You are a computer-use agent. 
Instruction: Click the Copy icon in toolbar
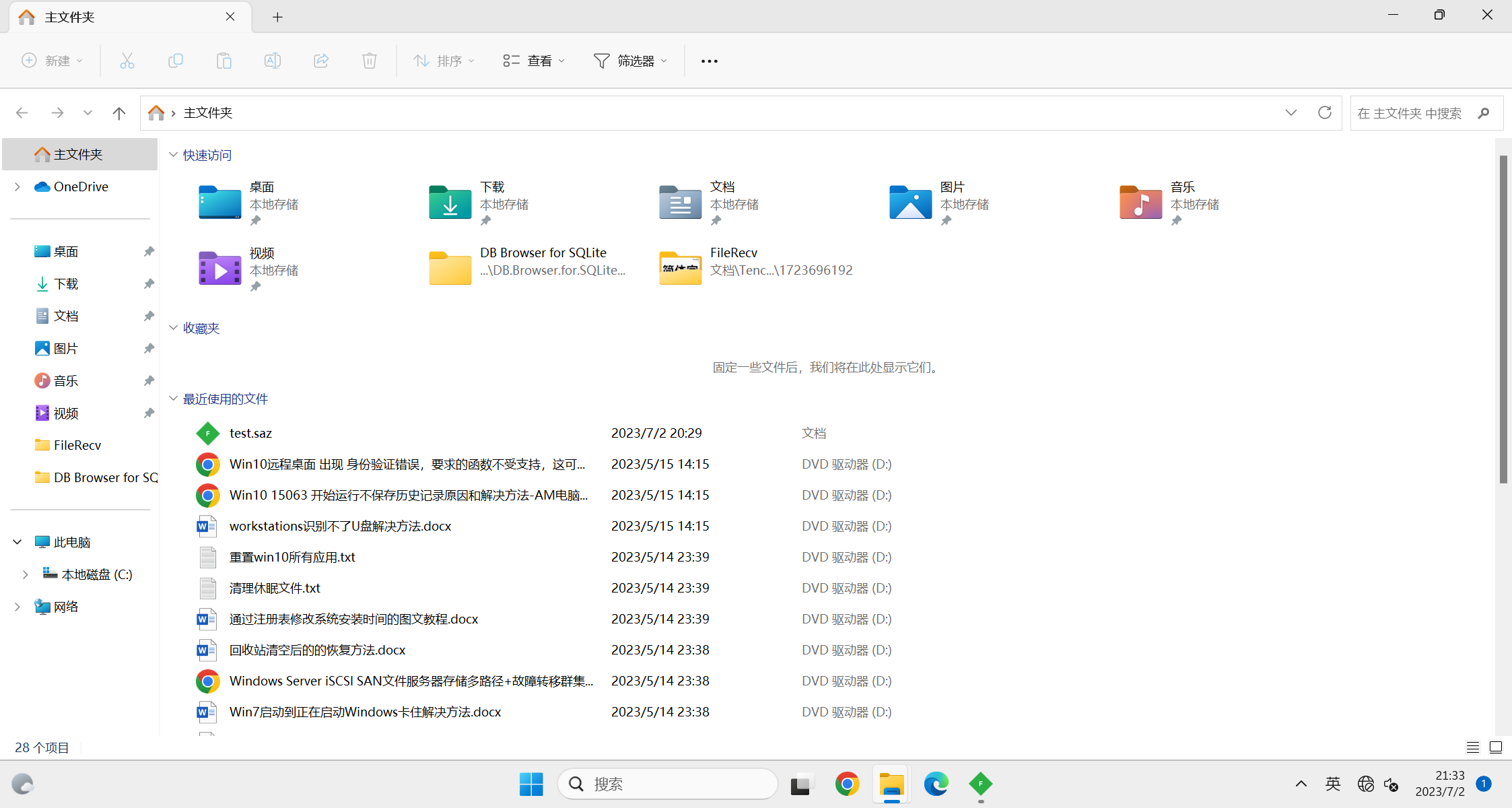[x=176, y=61]
